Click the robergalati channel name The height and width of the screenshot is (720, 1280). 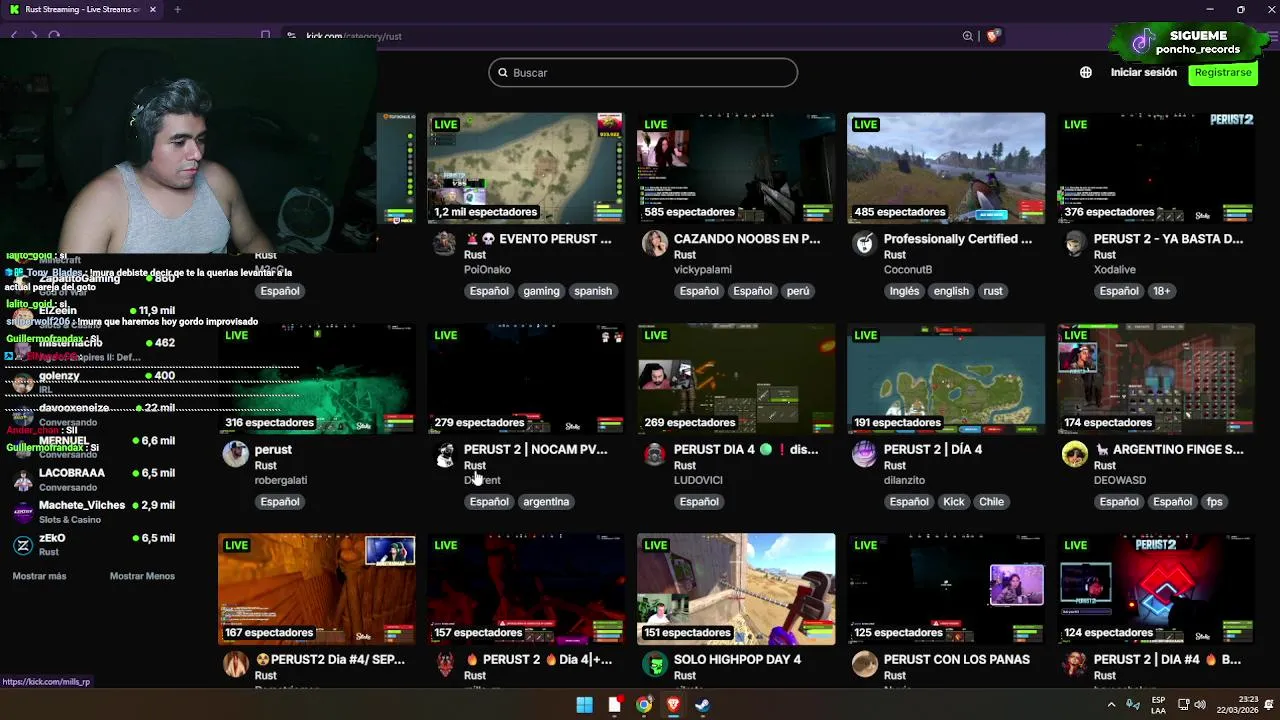tap(281, 480)
